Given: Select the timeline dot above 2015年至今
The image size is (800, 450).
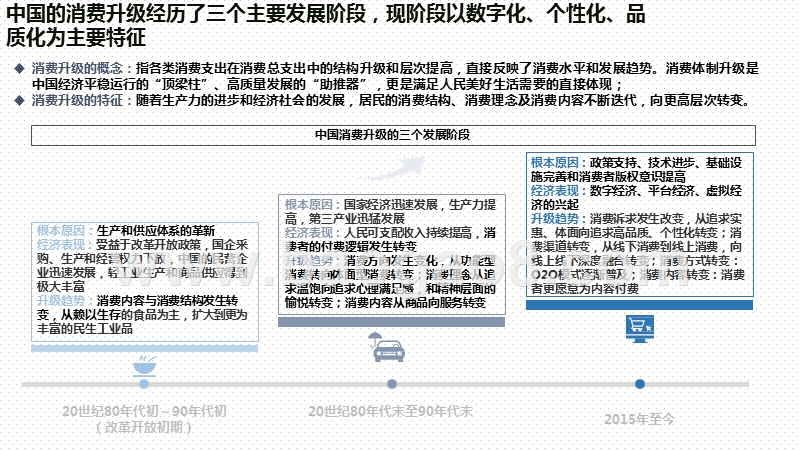Looking at the screenshot, I should [x=640, y=384].
